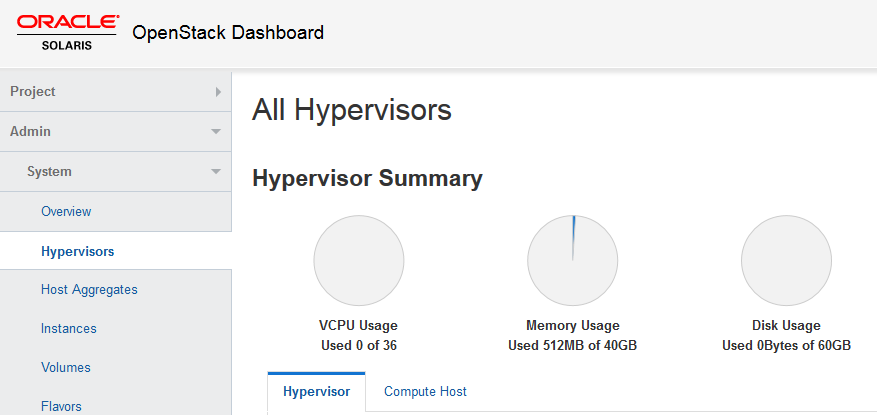Navigate to Volumes
877x415 pixels.
(x=66, y=368)
